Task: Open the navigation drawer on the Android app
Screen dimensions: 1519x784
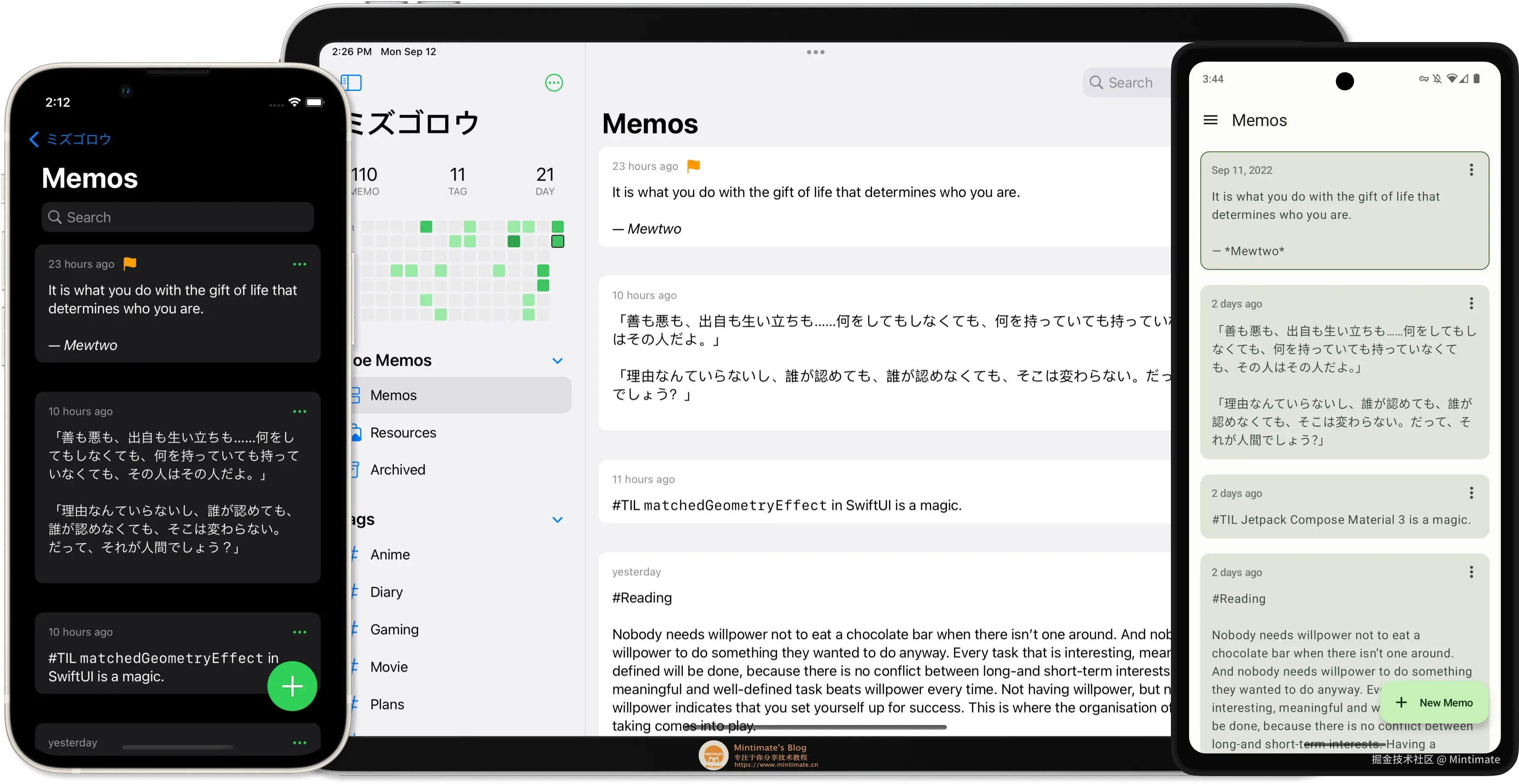Action: tap(1210, 120)
